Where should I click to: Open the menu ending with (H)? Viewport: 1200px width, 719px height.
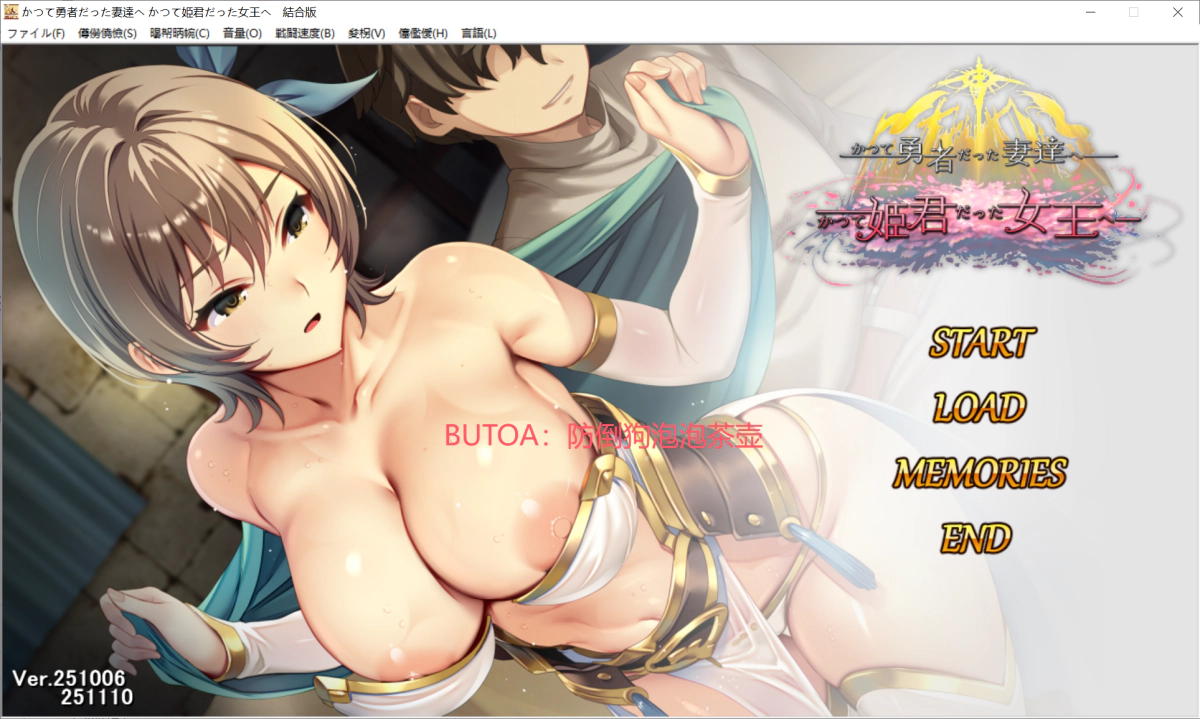click(423, 33)
